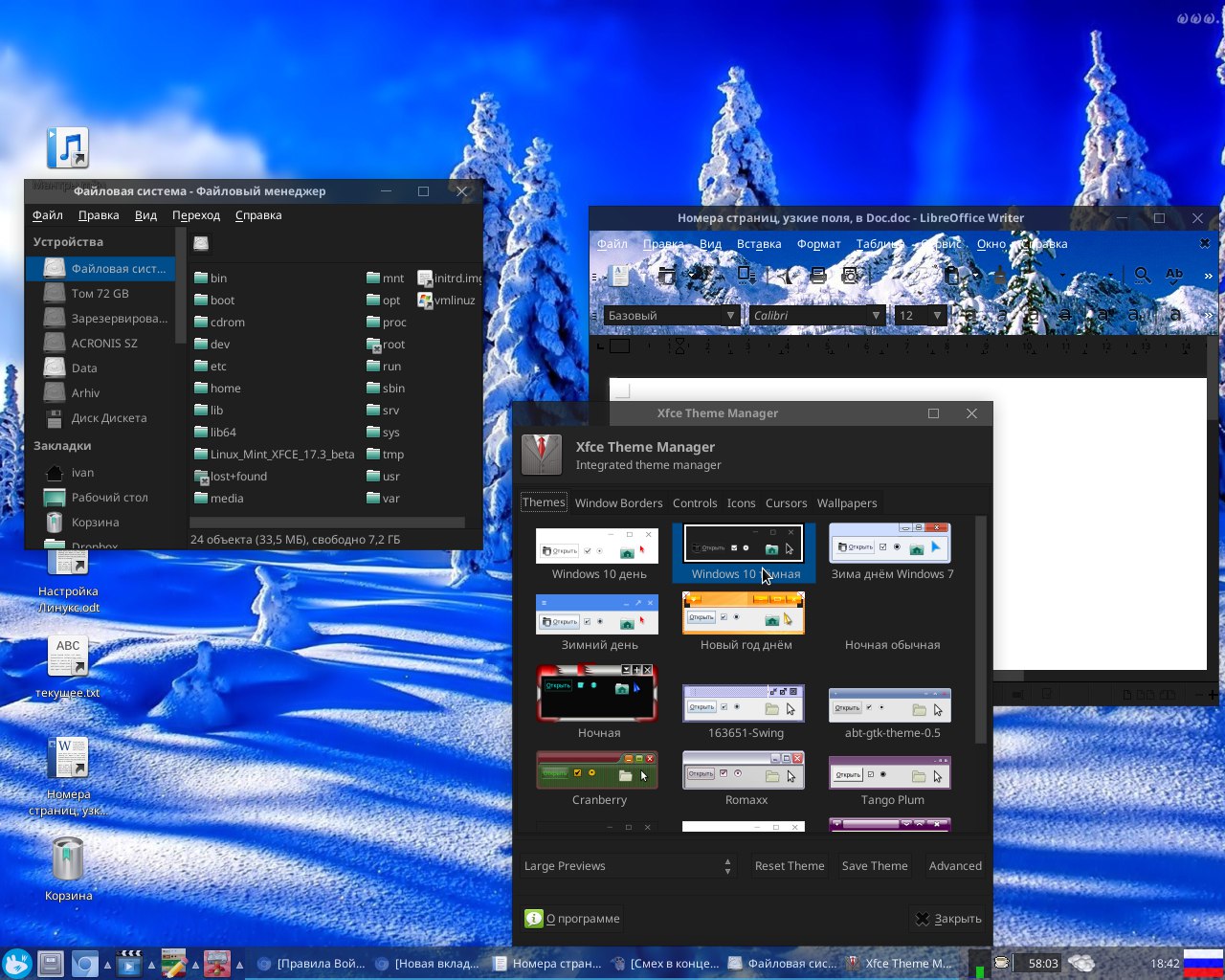
Task: Click the print icon in Writer toolbar
Action: click(818, 276)
